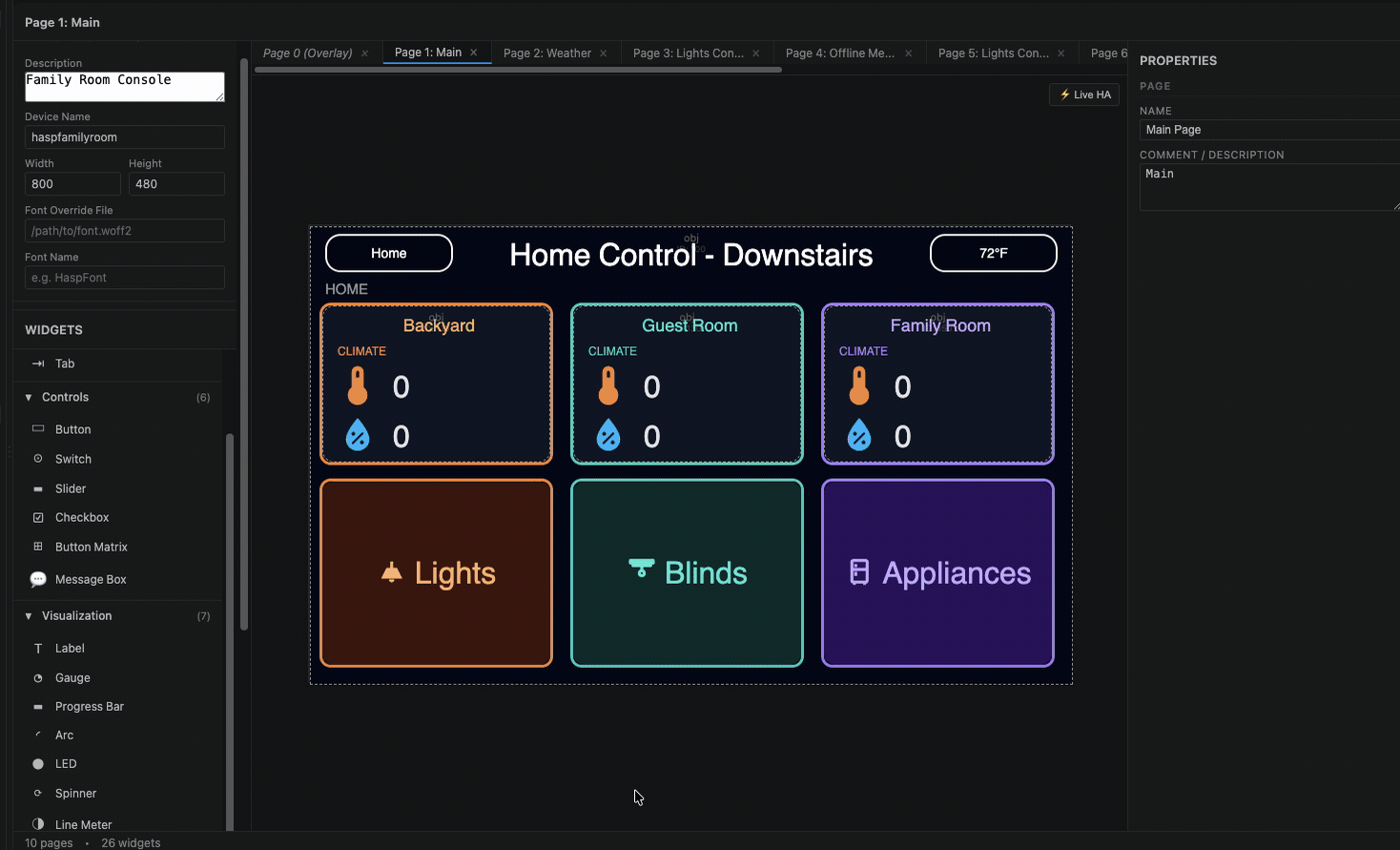Viewport: 1400px width, 850px height.
Task: Focus the Device Name field
Action: pos(125,137)
